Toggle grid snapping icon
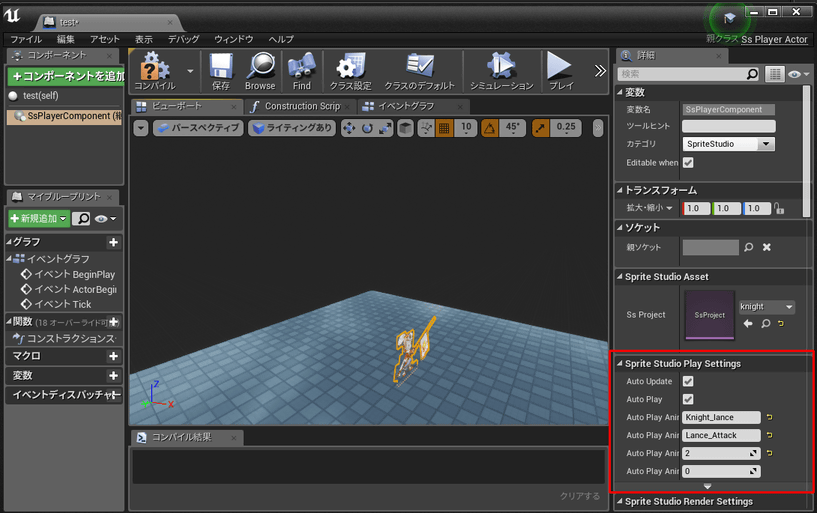817x513 pixels. [x=444, y=128]
